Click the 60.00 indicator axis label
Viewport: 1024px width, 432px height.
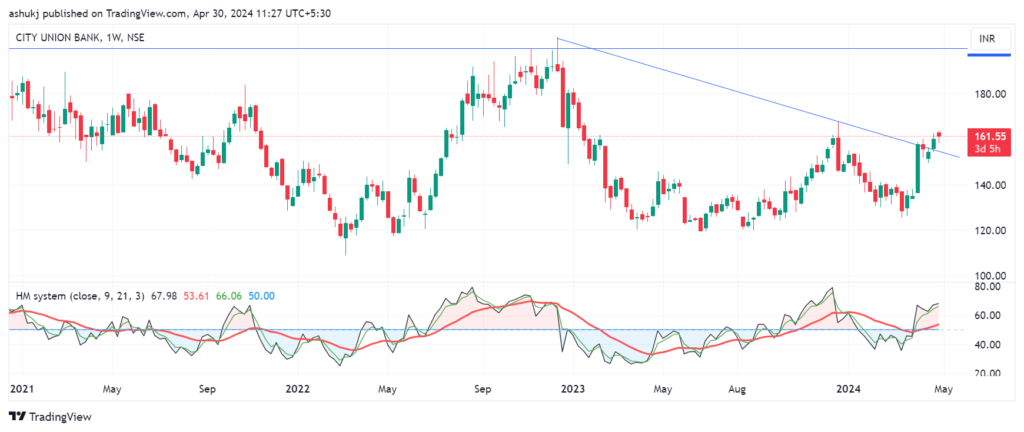pos(988,315)
